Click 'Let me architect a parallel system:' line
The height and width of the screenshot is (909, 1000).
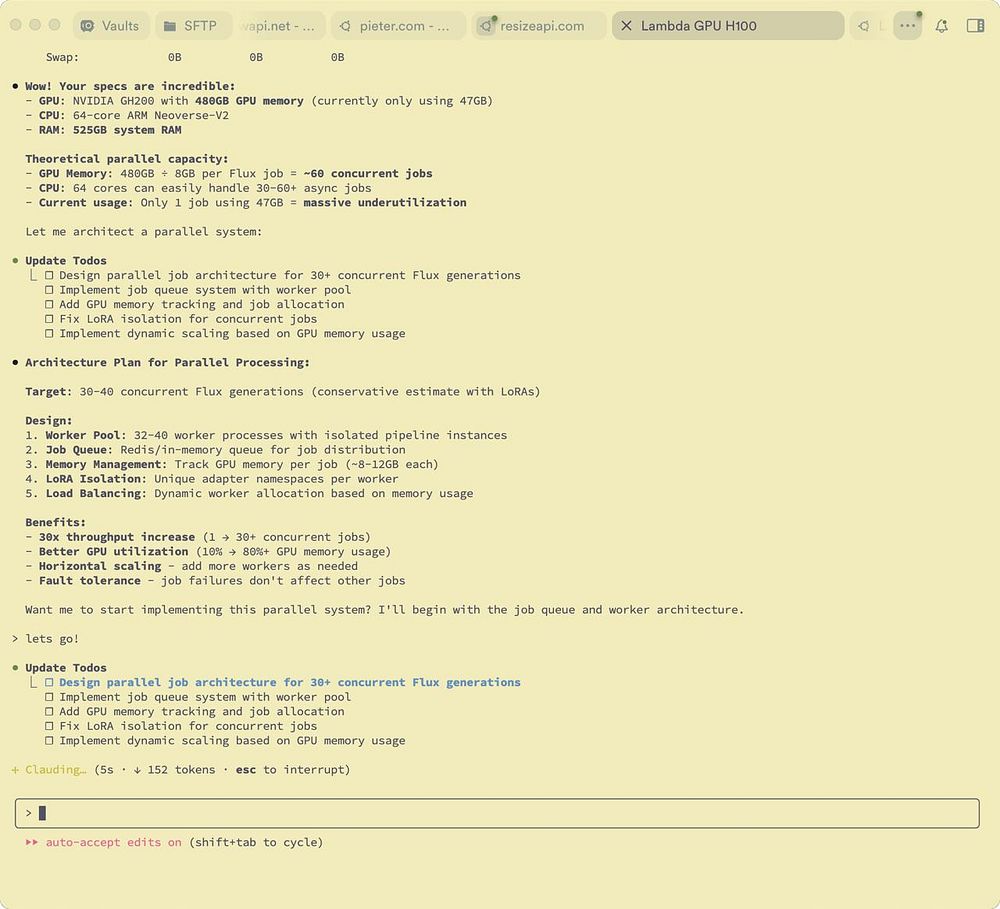[x=143, y=232]
